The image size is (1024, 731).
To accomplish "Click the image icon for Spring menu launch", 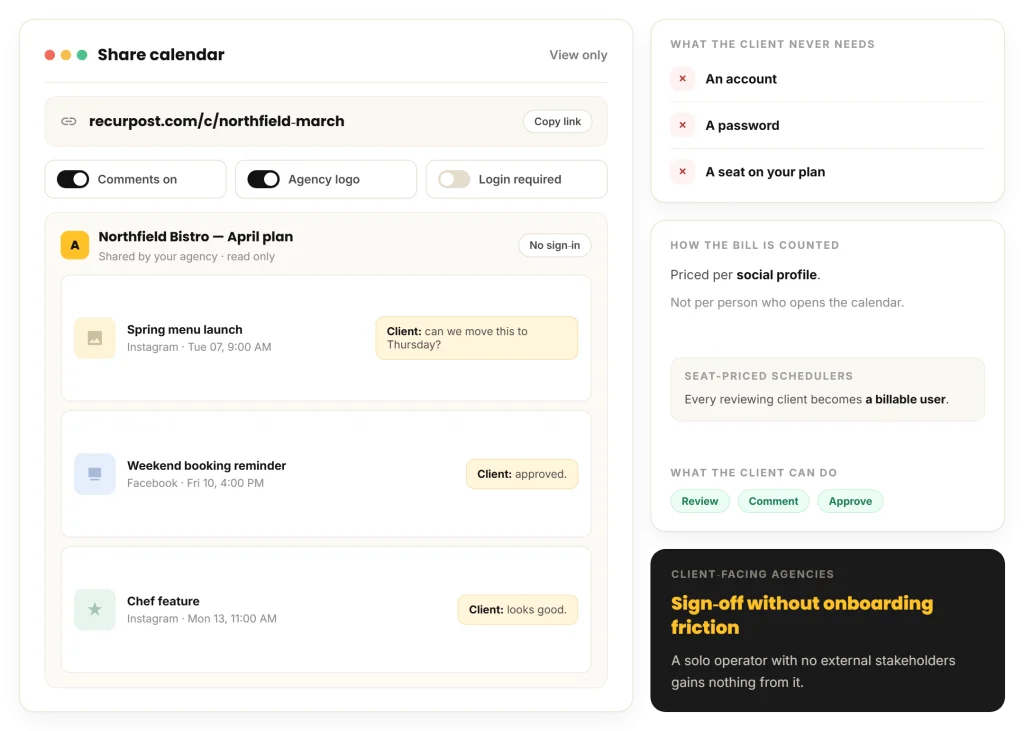I will click(95, 338).
